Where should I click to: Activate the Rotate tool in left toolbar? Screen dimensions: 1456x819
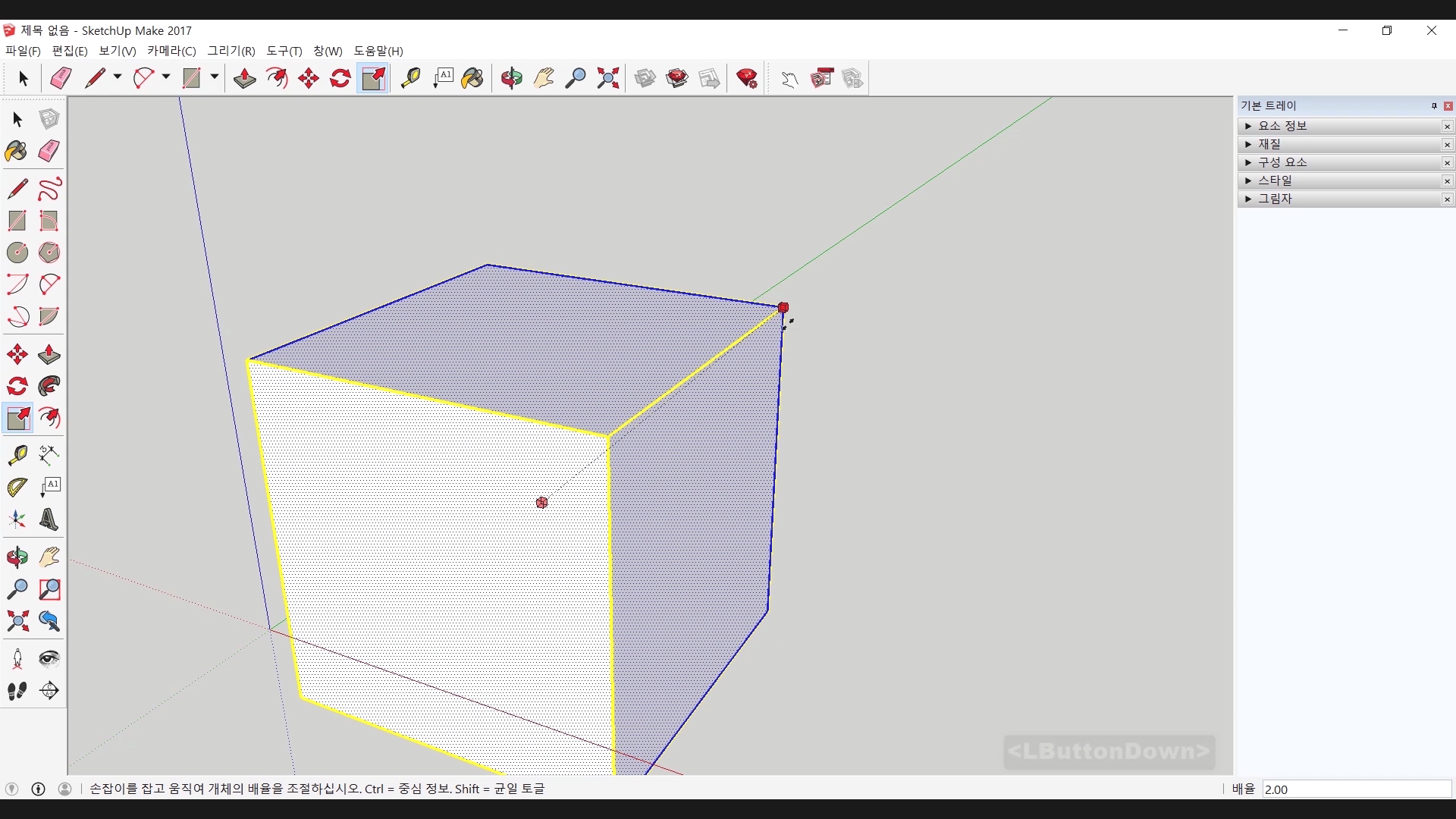pos(17,386)
